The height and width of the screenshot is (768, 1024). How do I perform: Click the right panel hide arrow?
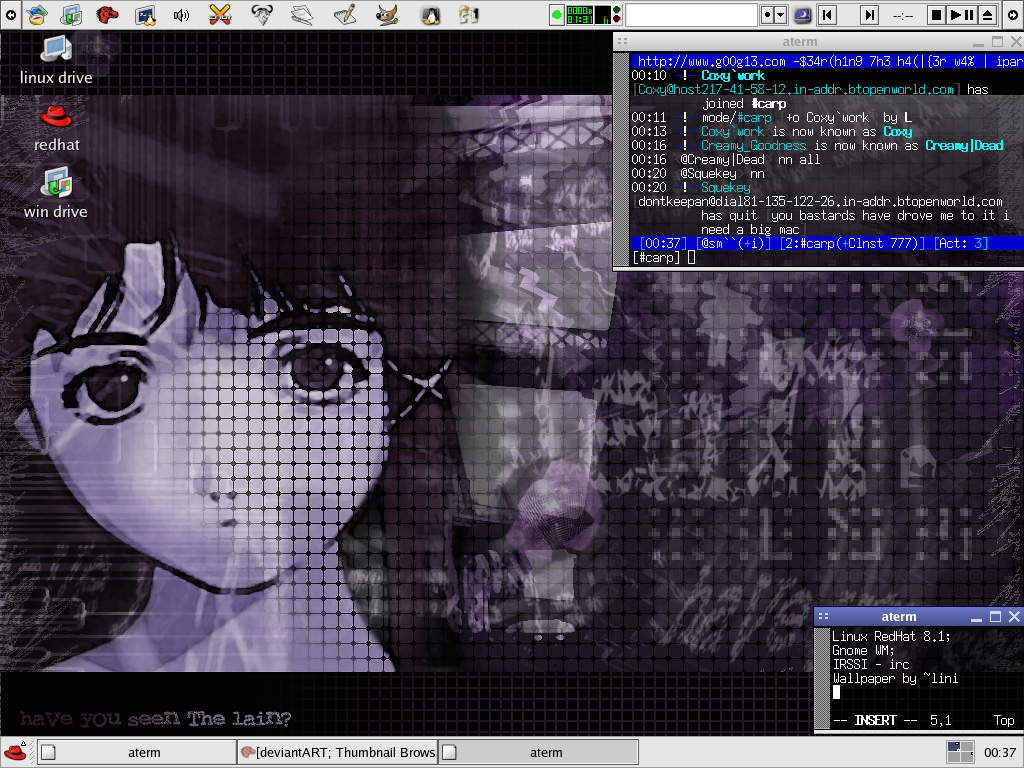1013,14
